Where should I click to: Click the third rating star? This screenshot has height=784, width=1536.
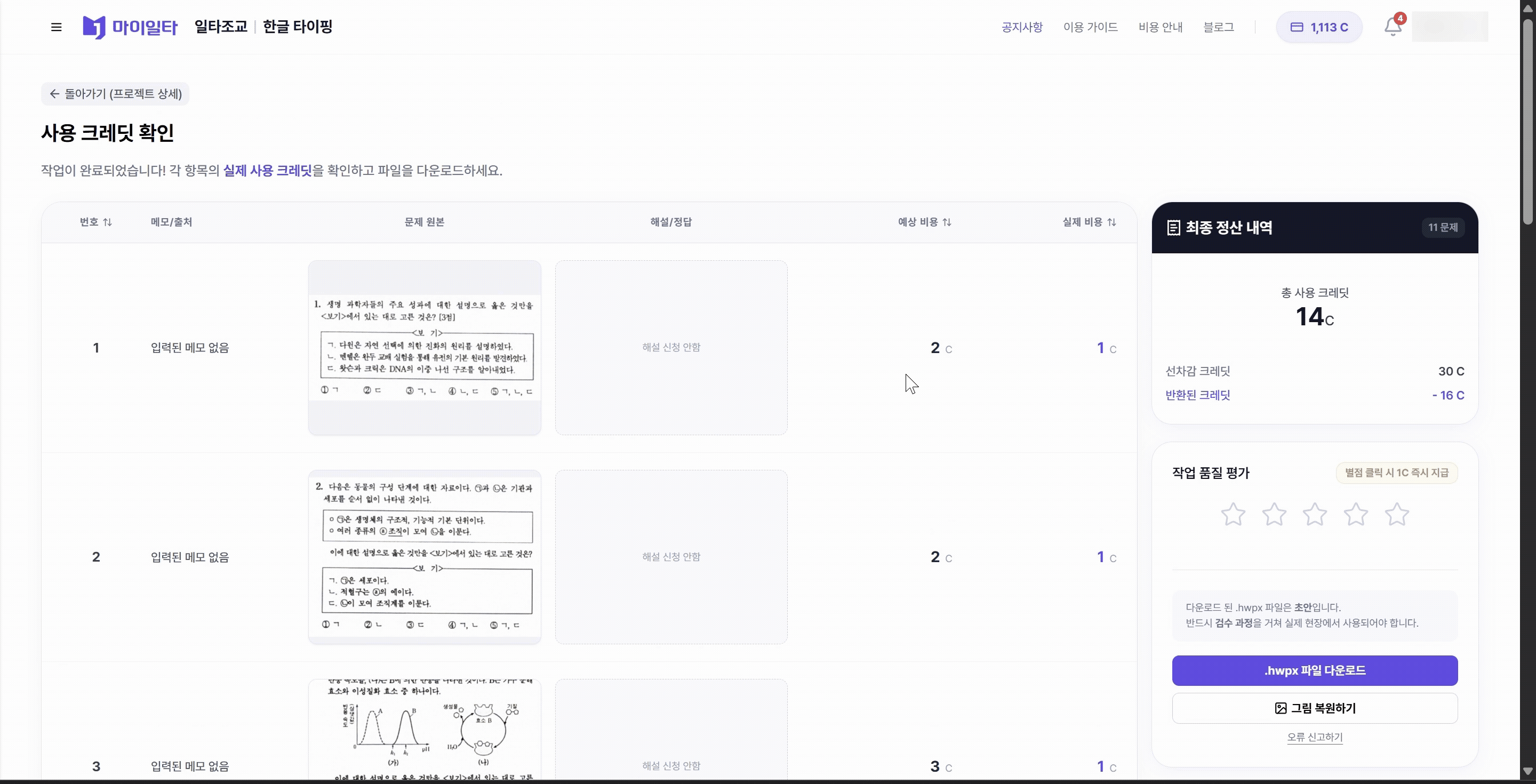1315,515
